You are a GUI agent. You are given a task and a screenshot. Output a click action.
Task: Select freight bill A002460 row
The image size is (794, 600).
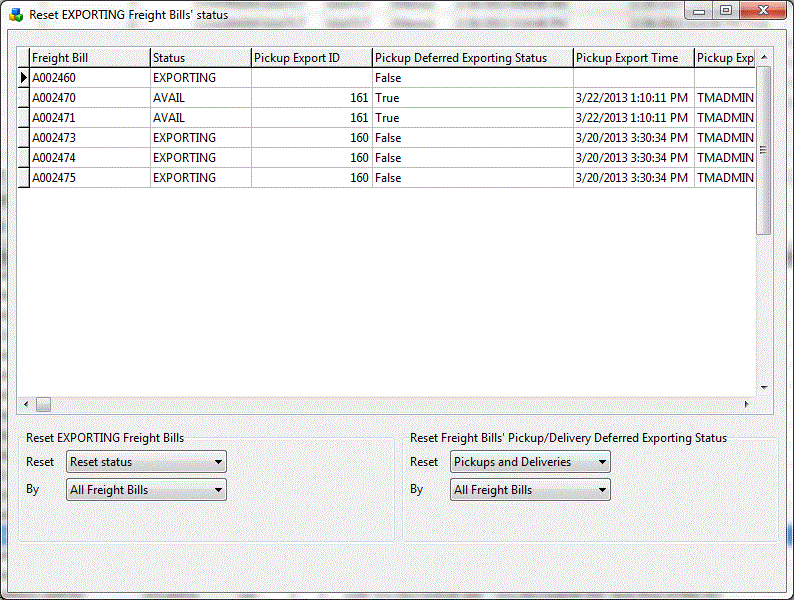pos(89,78)
